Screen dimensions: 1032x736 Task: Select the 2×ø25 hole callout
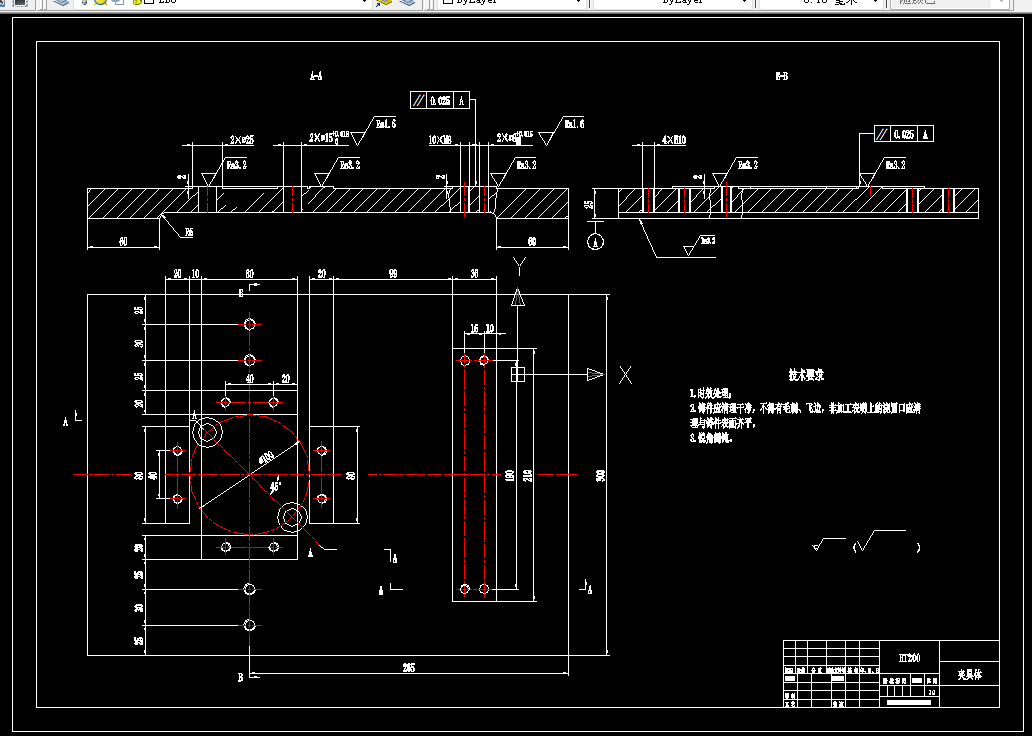(x=242, y=140)
